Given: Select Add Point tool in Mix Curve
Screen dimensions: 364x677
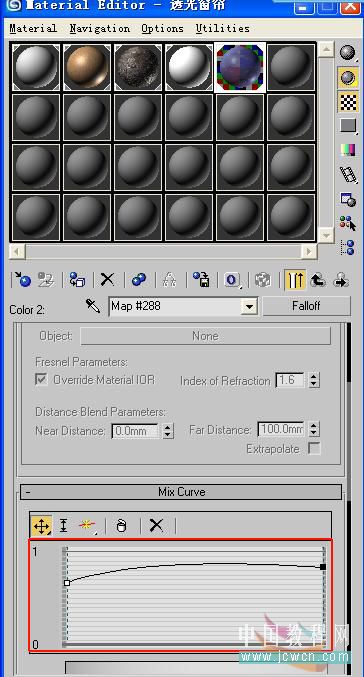Looking at the screenshot, I should click(x=87, y=526).
